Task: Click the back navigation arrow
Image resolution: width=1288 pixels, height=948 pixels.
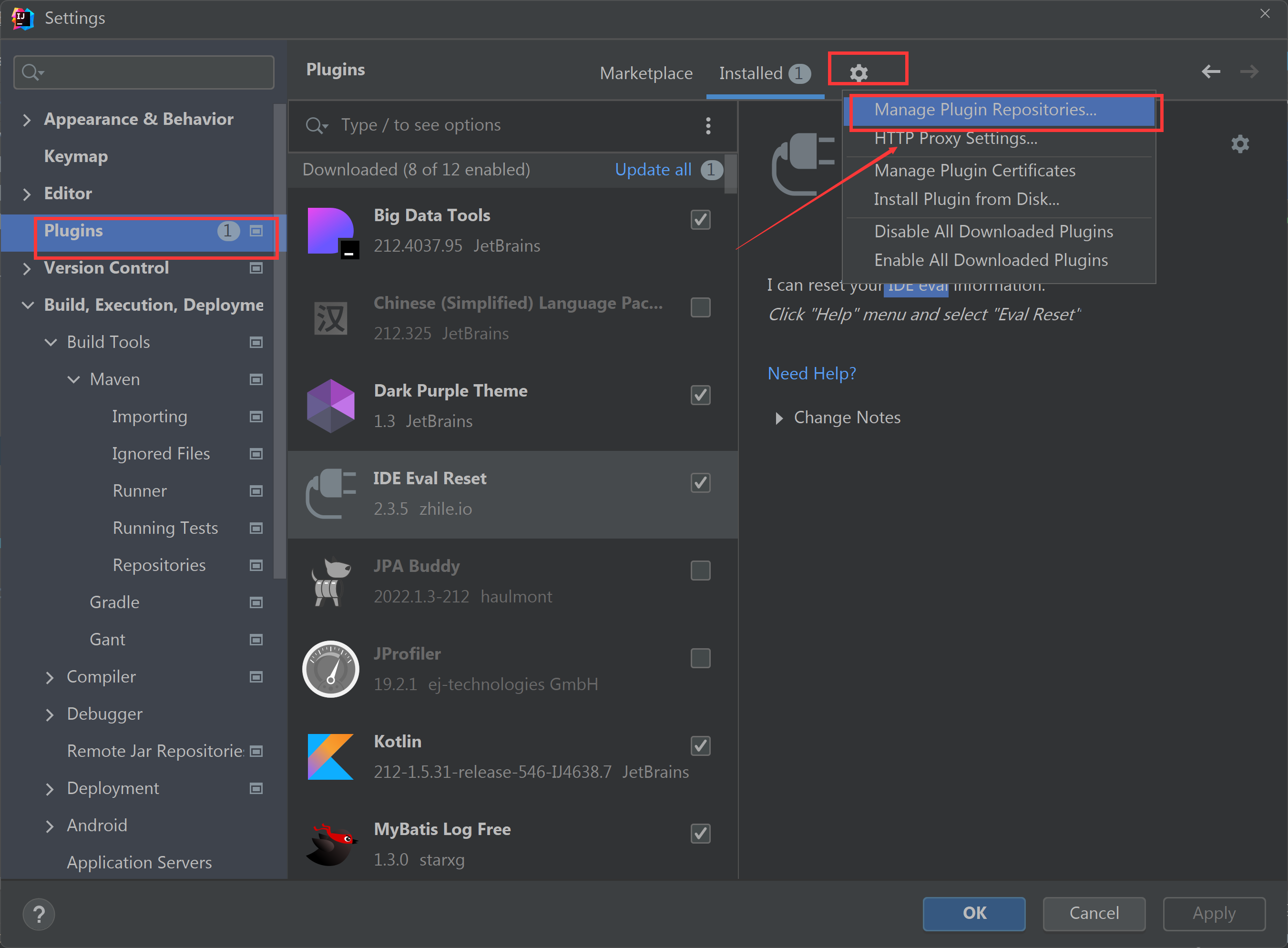Action: coord(1211,71)
